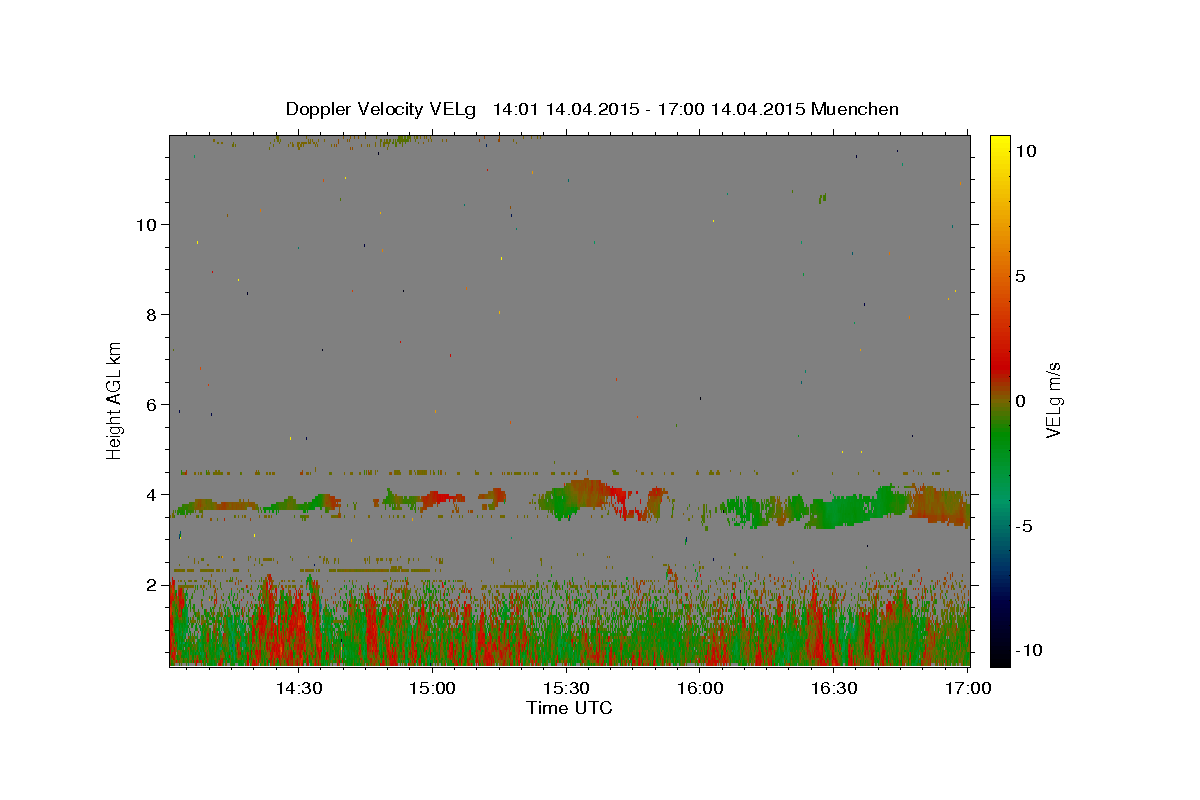
Task: Click the 15:00 time tick label
Action: click(x=432, y=688)
